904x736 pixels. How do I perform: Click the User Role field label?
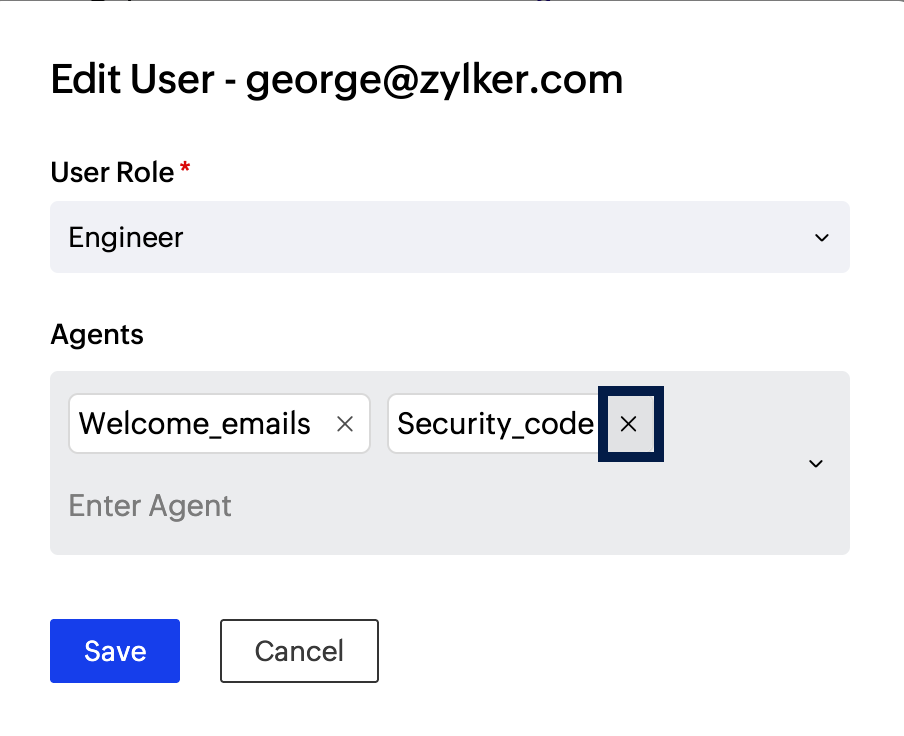pos(112,172)
